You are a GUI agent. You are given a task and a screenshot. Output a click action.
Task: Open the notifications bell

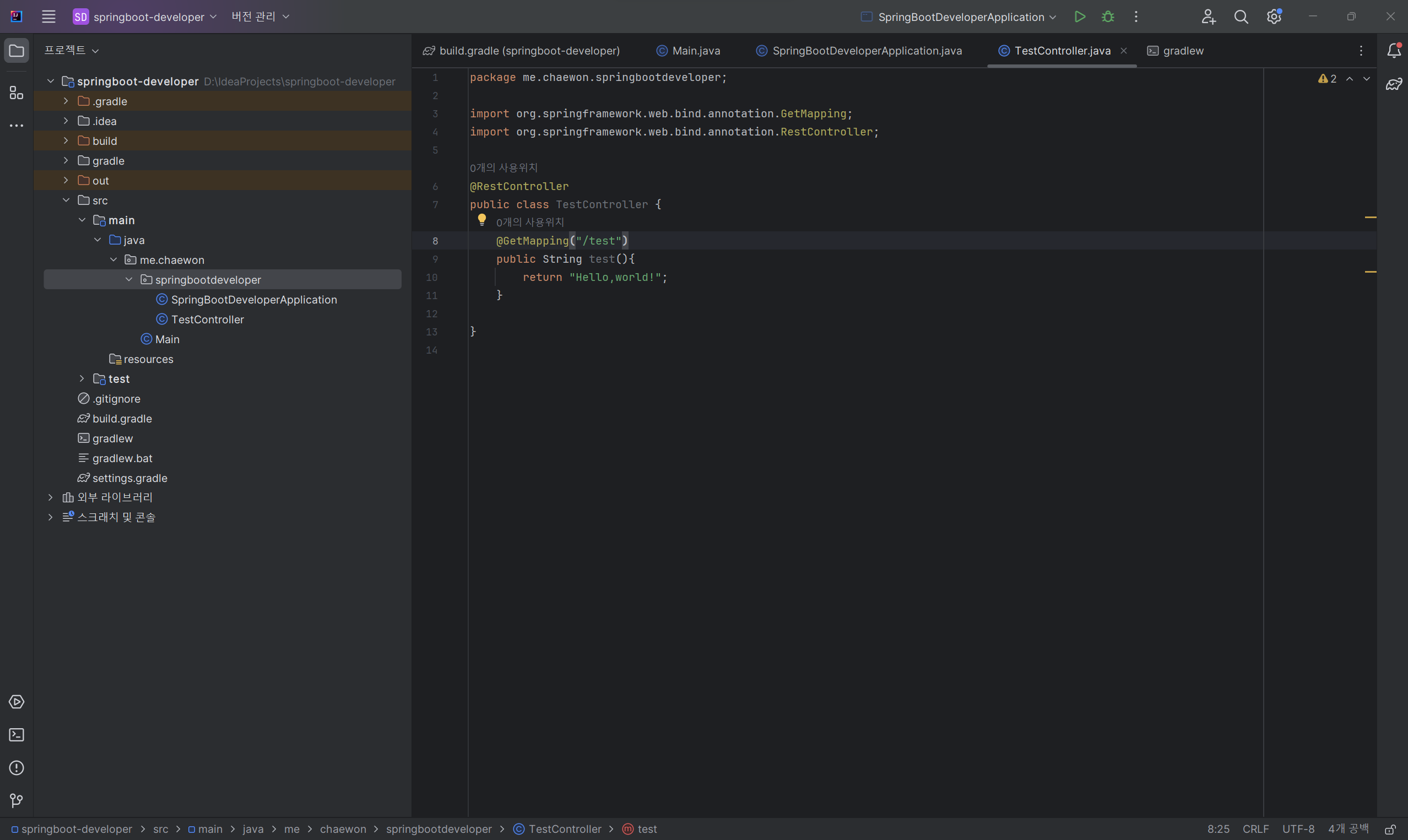click(x=1394, y=50)
